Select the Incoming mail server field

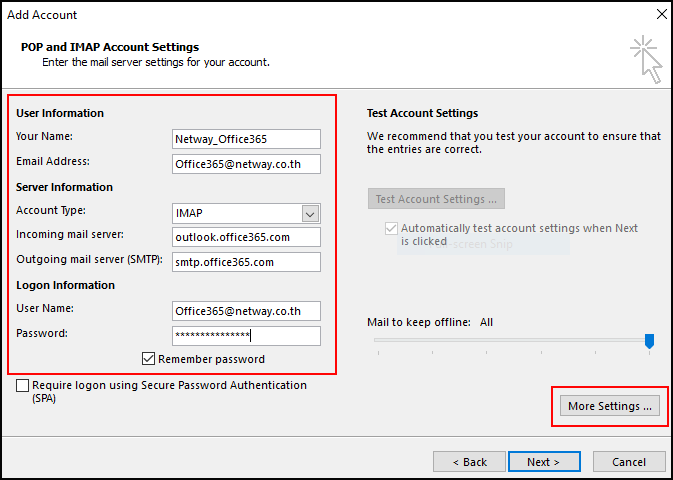click(x=246, y=237)
